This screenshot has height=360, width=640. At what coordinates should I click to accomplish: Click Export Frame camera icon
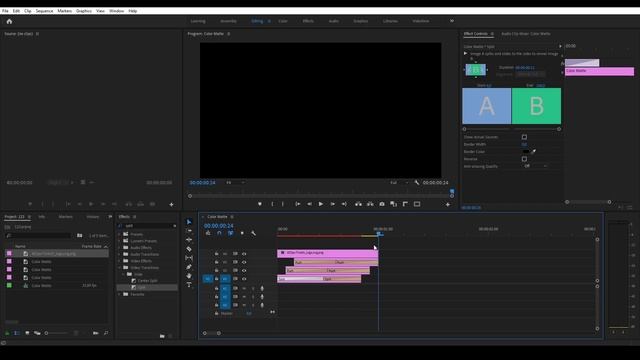tap(382, 204)
